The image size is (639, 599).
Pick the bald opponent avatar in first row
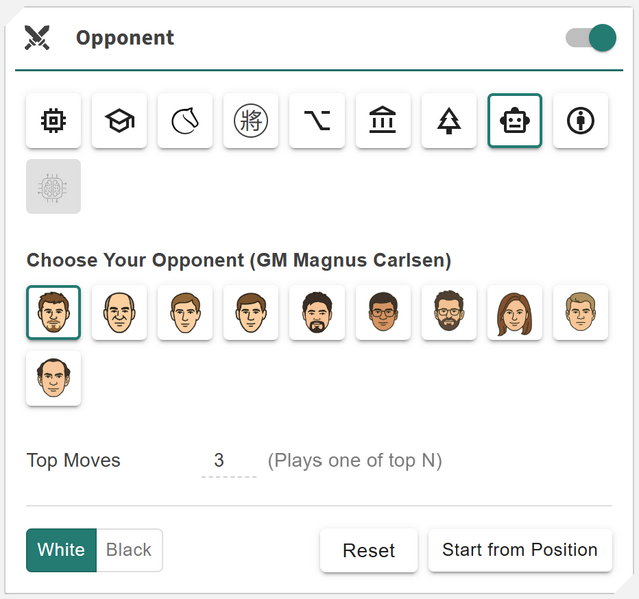pyautogui.click(x=119, y=313)
